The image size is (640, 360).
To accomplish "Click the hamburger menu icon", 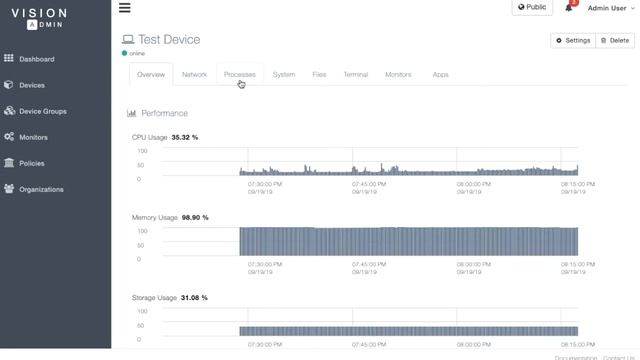I will (124, 8).
